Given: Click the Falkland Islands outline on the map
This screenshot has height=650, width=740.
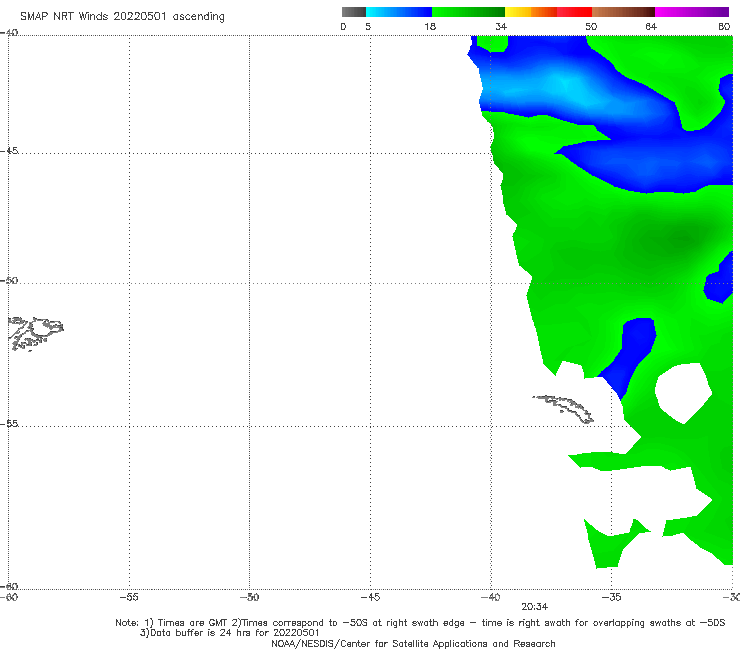Looking at the screenshot, I should (36, 334).
